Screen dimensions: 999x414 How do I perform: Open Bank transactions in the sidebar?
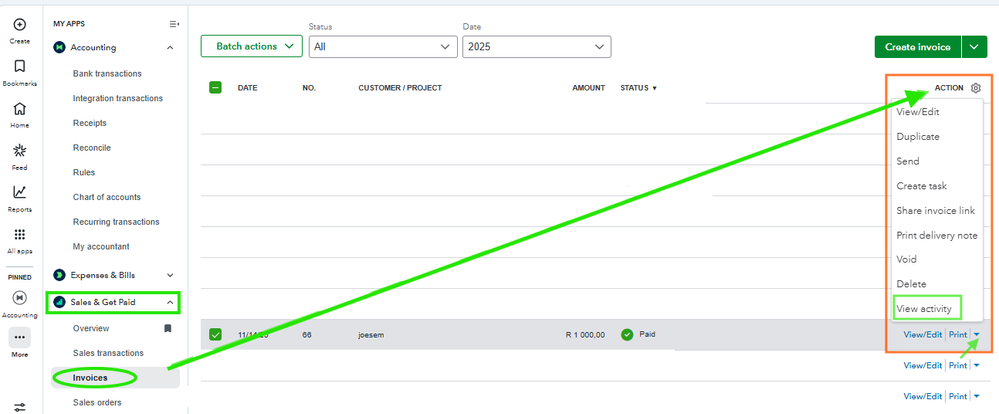point(107,74)
